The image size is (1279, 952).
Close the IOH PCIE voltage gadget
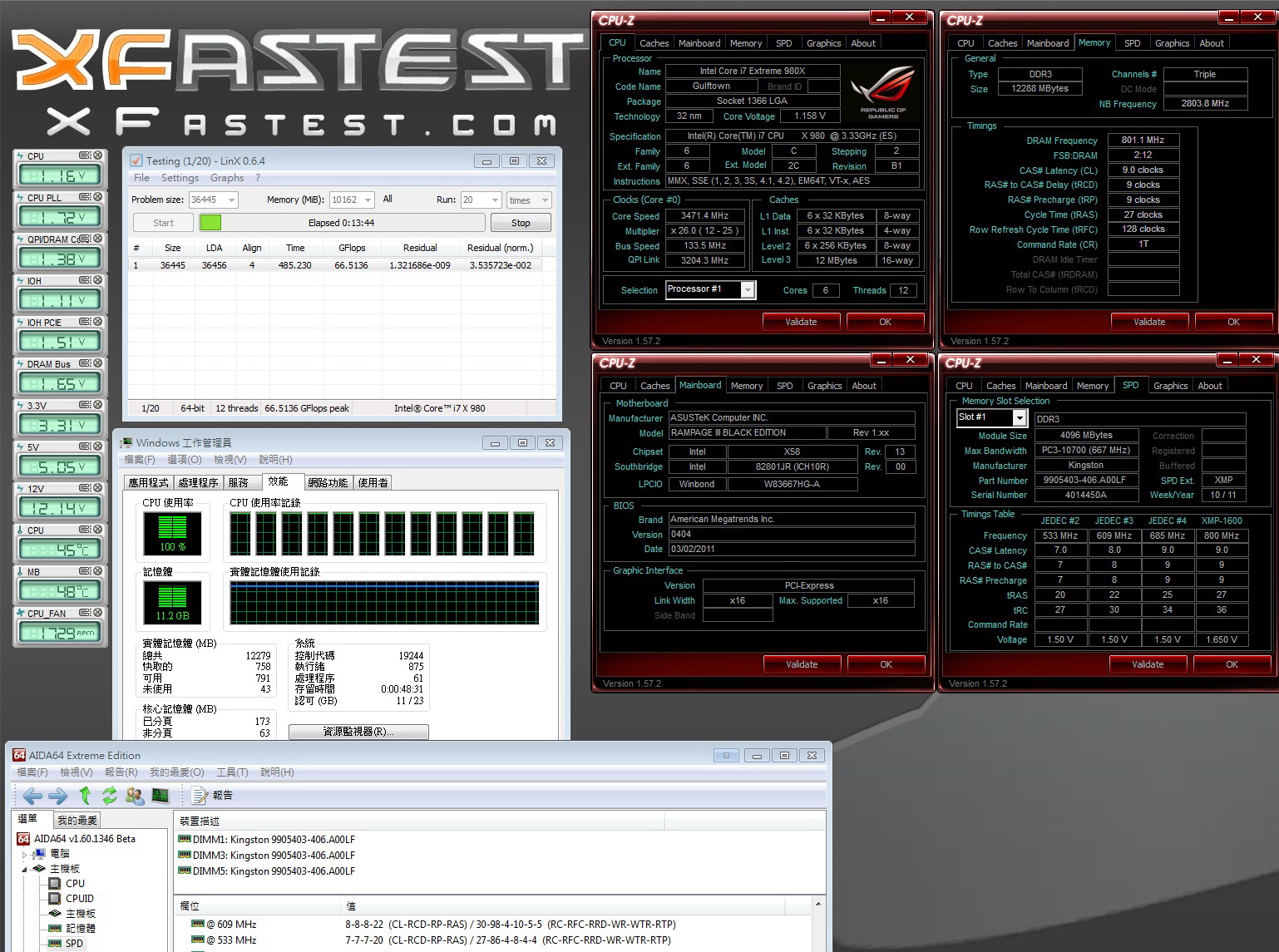(x=98, y=322)
